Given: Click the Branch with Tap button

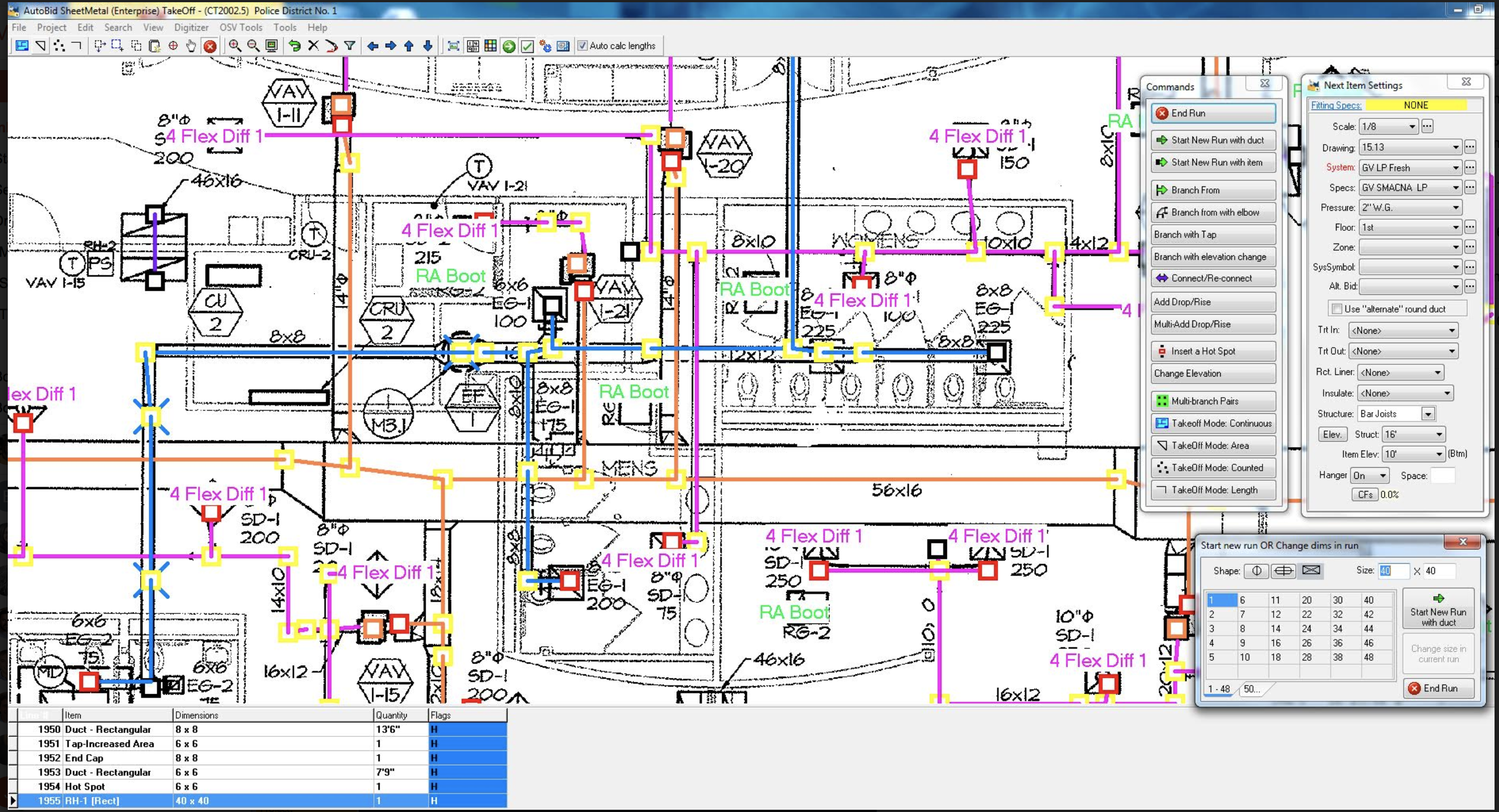Looking at the screenshot, I should [1212, 234].
